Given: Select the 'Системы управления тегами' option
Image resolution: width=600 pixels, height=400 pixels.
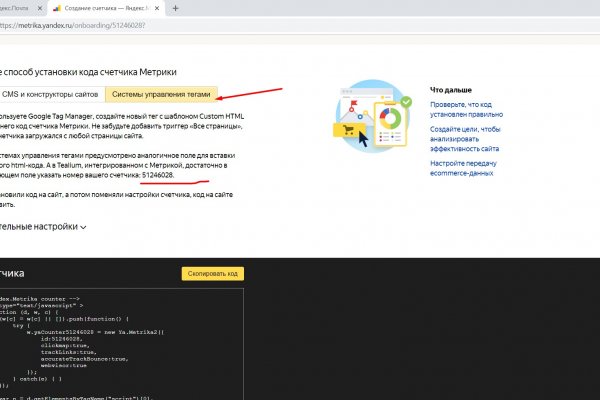Looking at the screenshot, I should pos(161,95).
